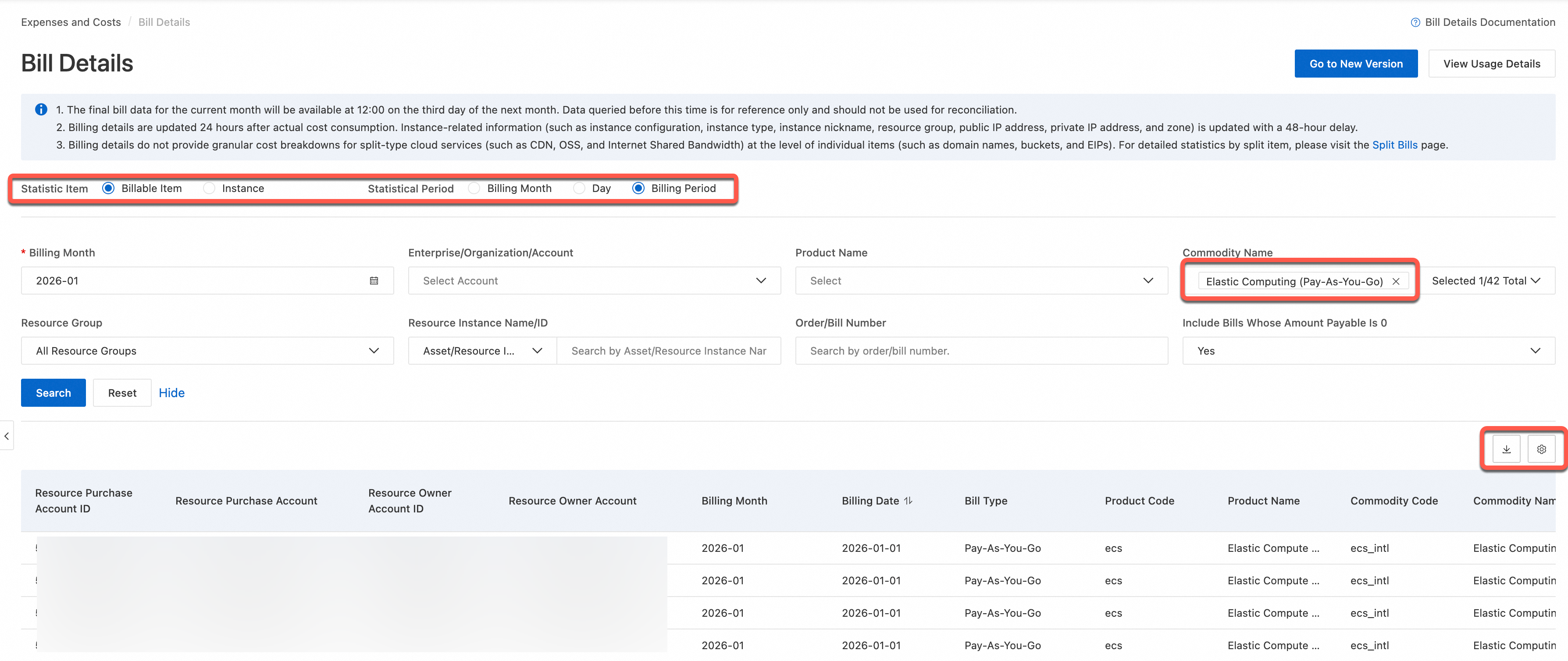Click the calendar icon in Billing Month
Screen dimensions: 1568x661
click(x=374, y=281)
